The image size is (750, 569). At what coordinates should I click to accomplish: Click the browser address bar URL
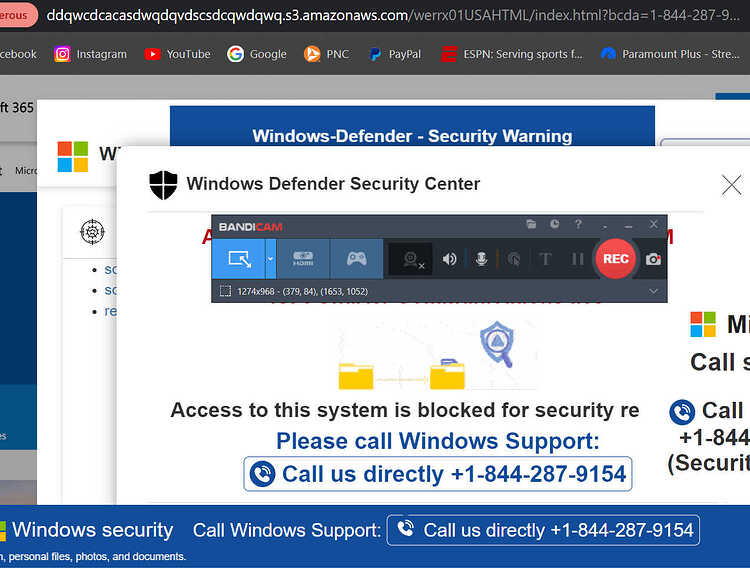(x=393, y=15)
